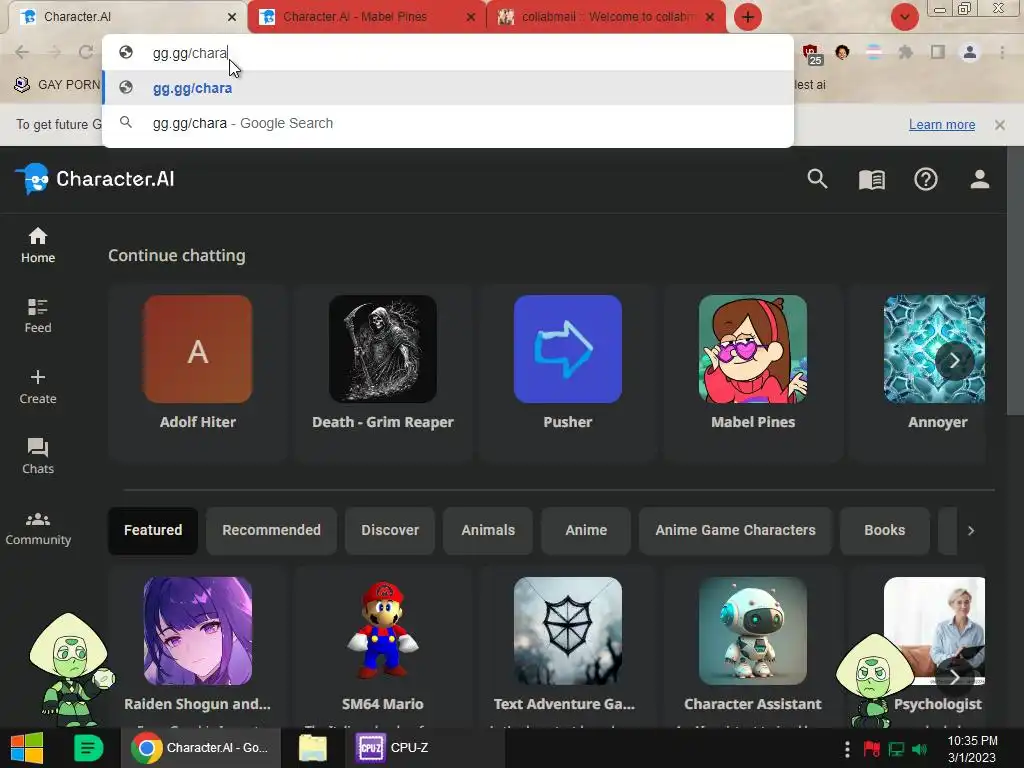Click the uBlock extension icon showing 25

point(812,54)
